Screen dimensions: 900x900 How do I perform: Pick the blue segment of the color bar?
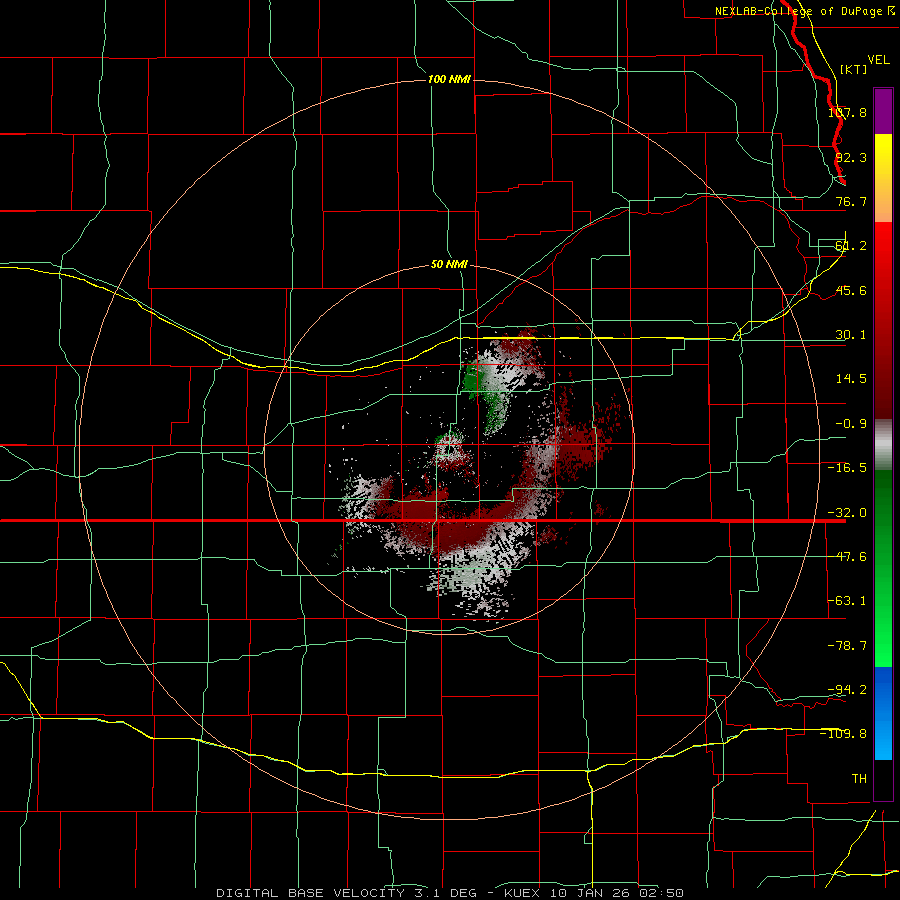tap(883, 713)
